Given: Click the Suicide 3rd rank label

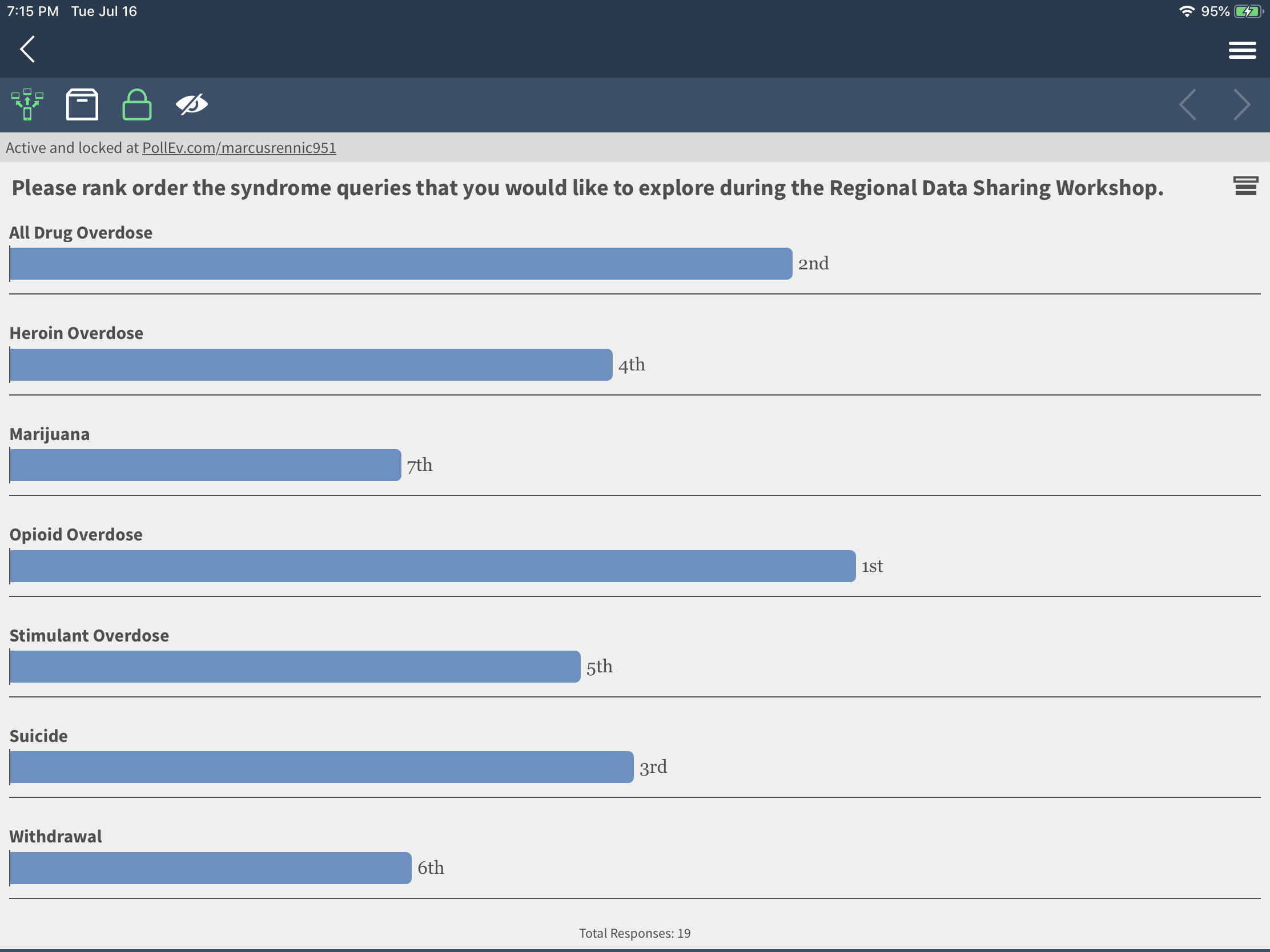Looking at the screenshot, I should click(653, 767).
